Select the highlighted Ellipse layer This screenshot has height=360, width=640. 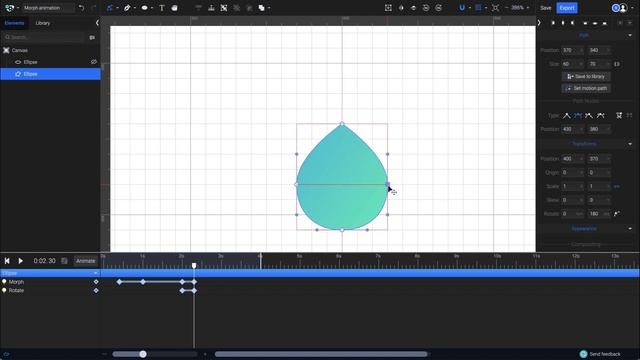pos(50,74)
